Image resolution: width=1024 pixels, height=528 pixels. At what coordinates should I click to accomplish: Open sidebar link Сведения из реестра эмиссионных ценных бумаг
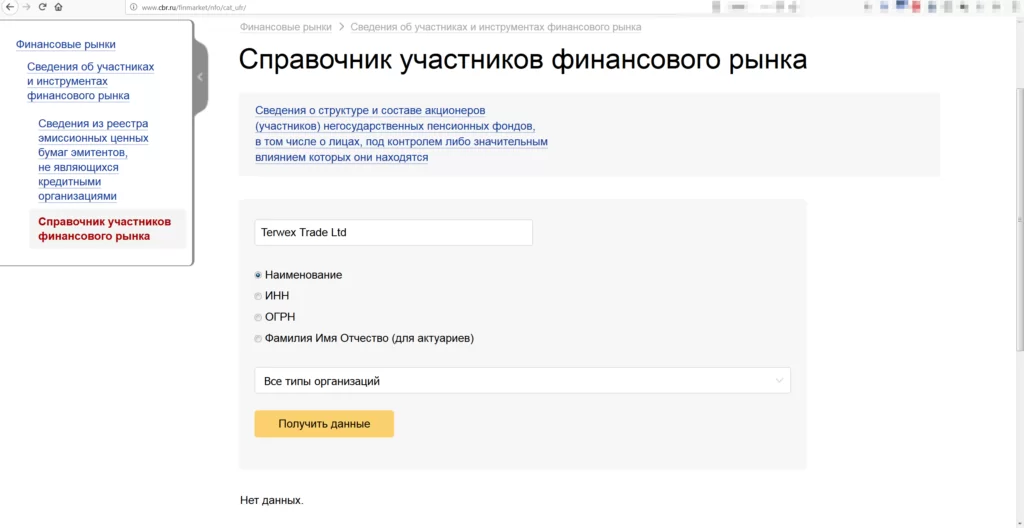click(93, 160)
